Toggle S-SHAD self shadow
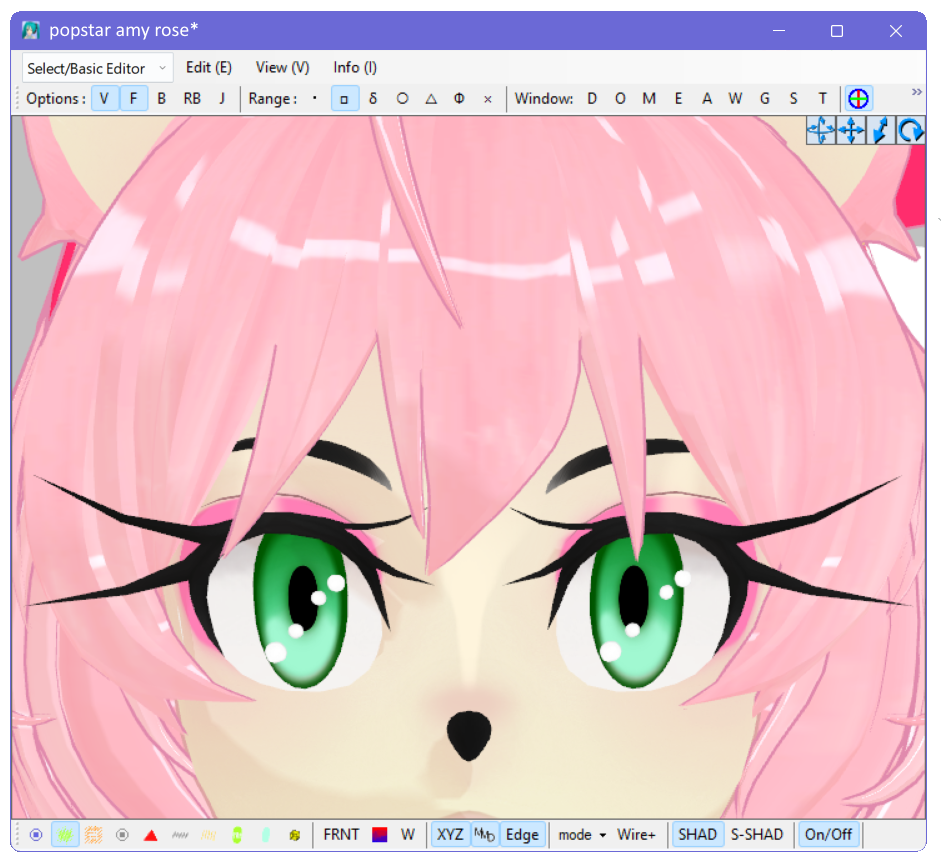Image resolution: width=941 pixels, height=863 pixels. 757,835
